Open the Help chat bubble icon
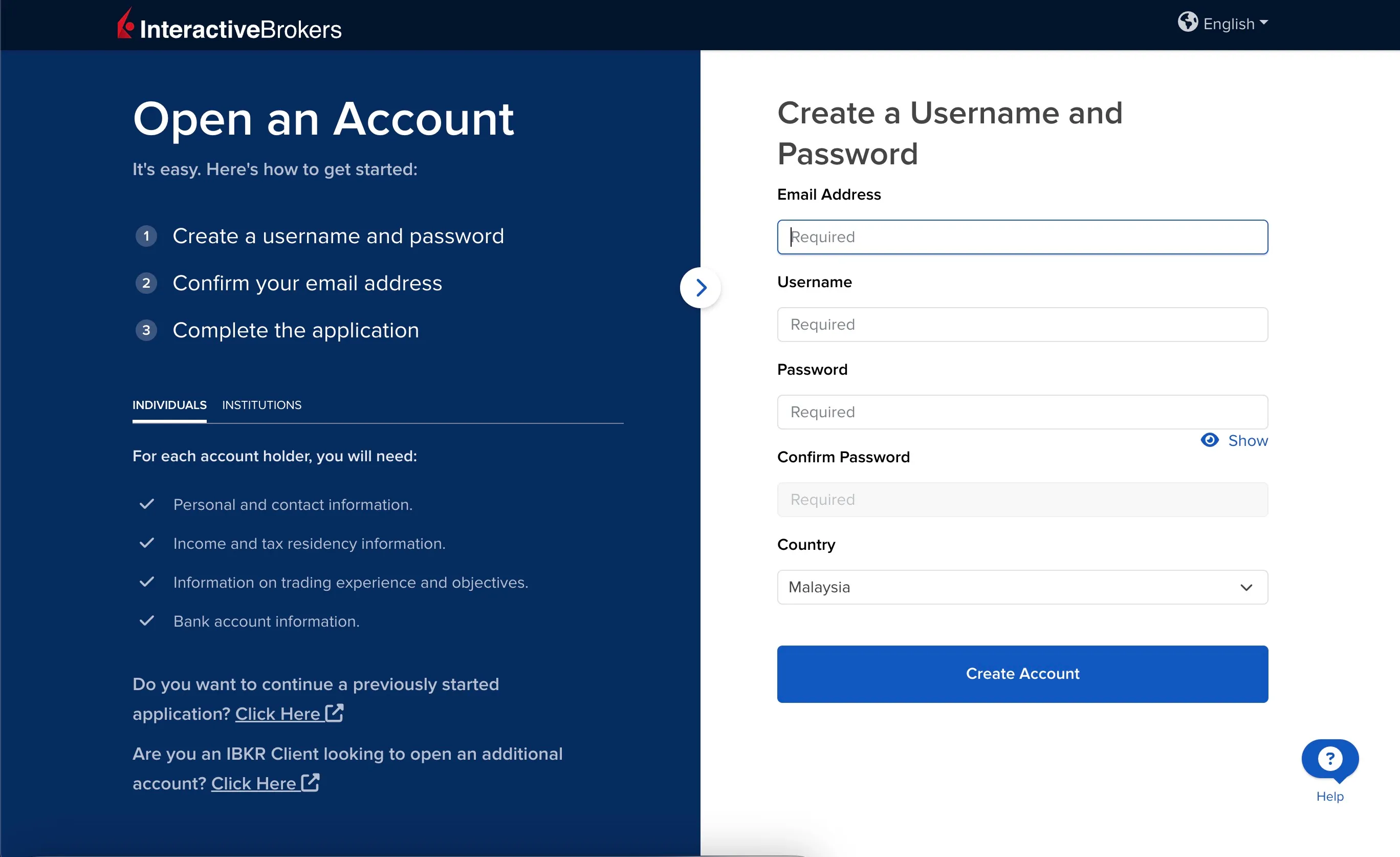The height and width of the screenshot is (857, 1400). coord(1329,760)
